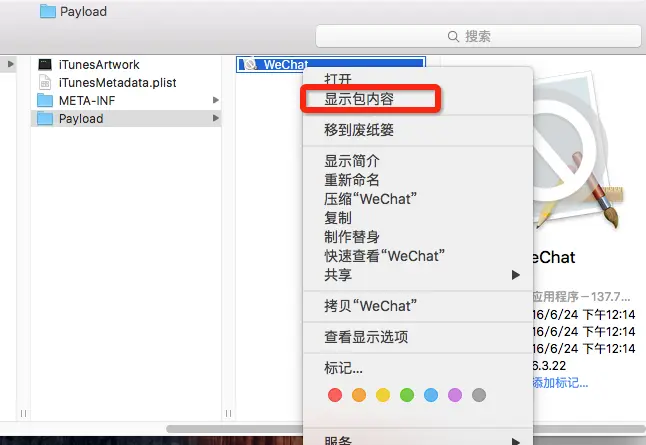This screenshot has width=646, height=445.
Task: Expand the META-INF folder arrow
Action: point(215,100)
